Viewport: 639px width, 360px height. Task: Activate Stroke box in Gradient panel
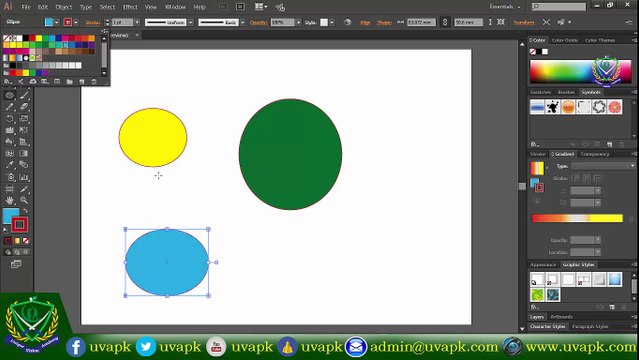539,188
